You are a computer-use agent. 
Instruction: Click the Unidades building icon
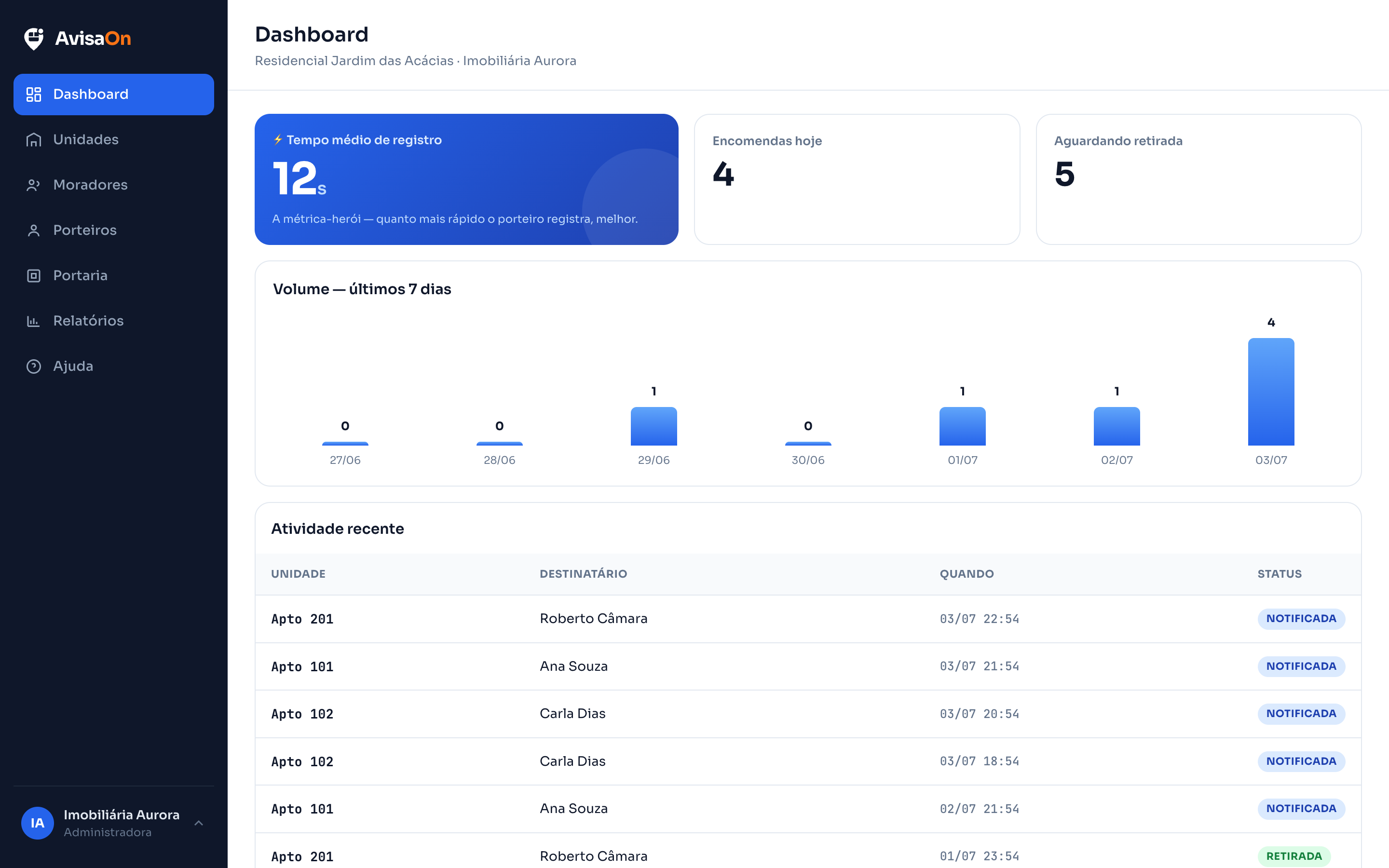[34, 139]
